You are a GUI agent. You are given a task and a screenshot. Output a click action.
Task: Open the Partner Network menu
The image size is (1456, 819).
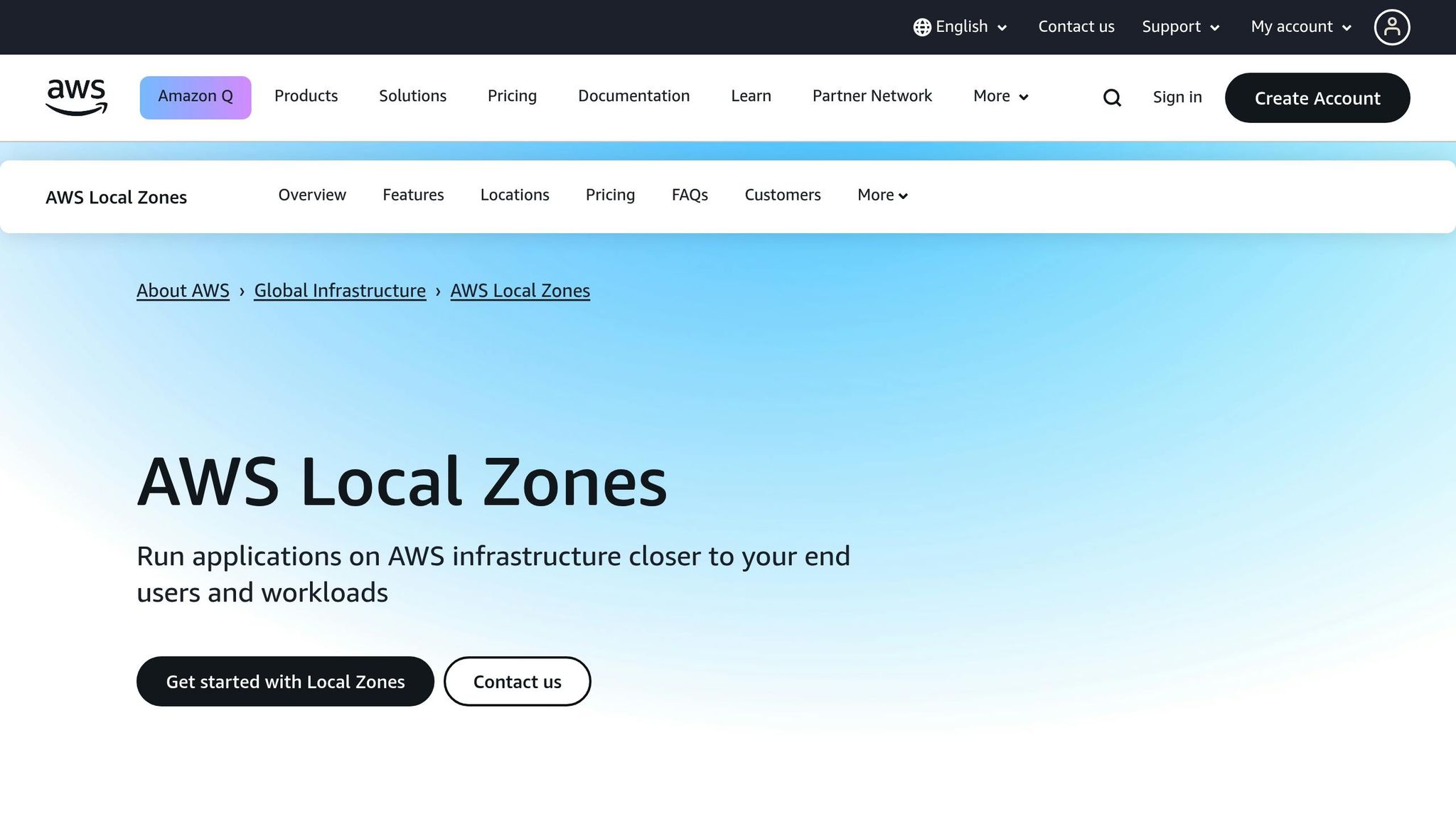pyautogui.click(x=872, y=96)
